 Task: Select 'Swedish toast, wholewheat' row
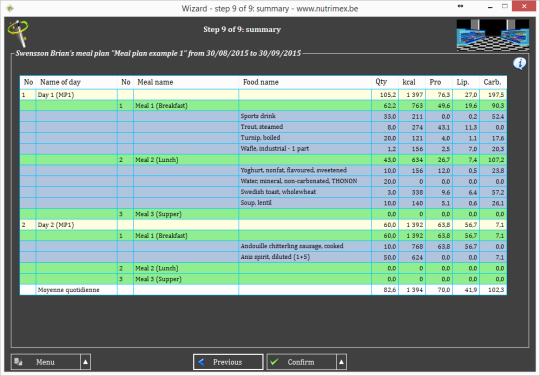click(263, 192)
